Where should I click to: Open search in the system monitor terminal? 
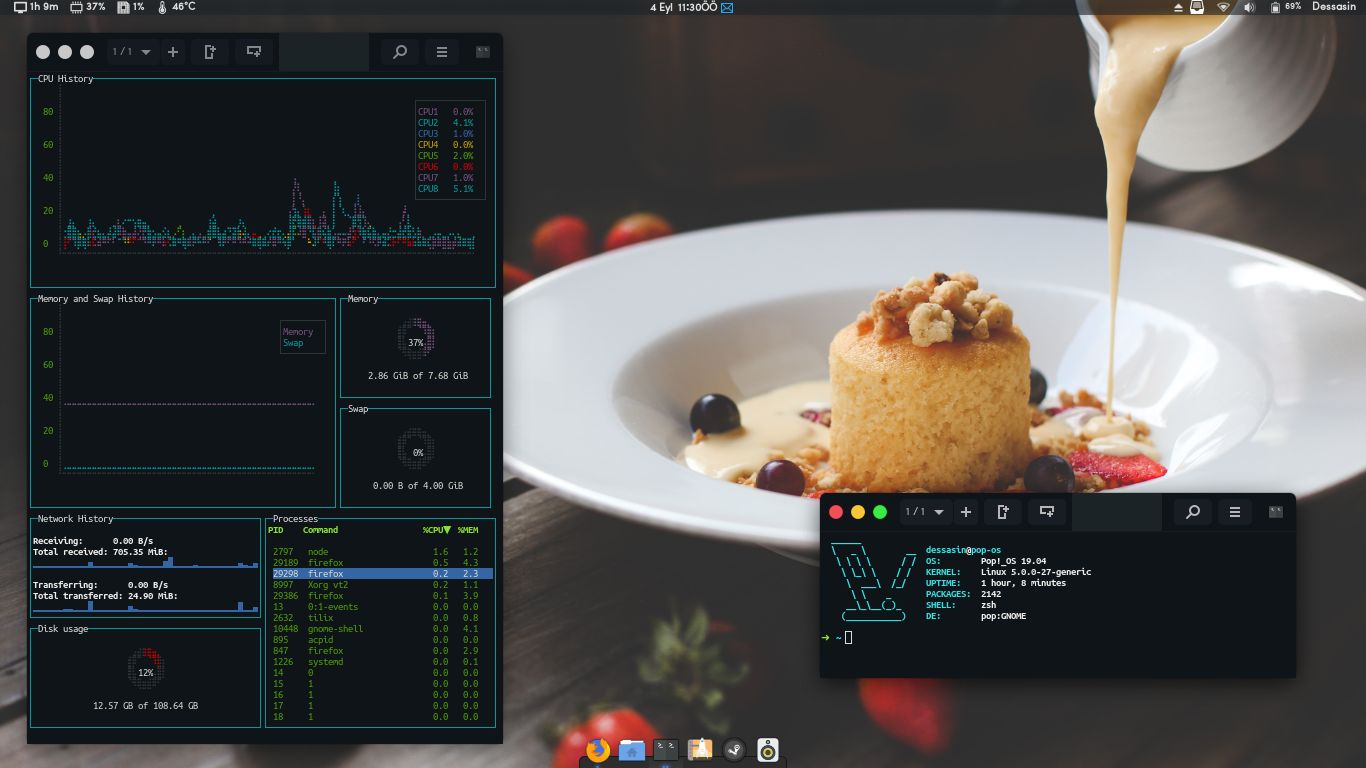tap(398, 51)
